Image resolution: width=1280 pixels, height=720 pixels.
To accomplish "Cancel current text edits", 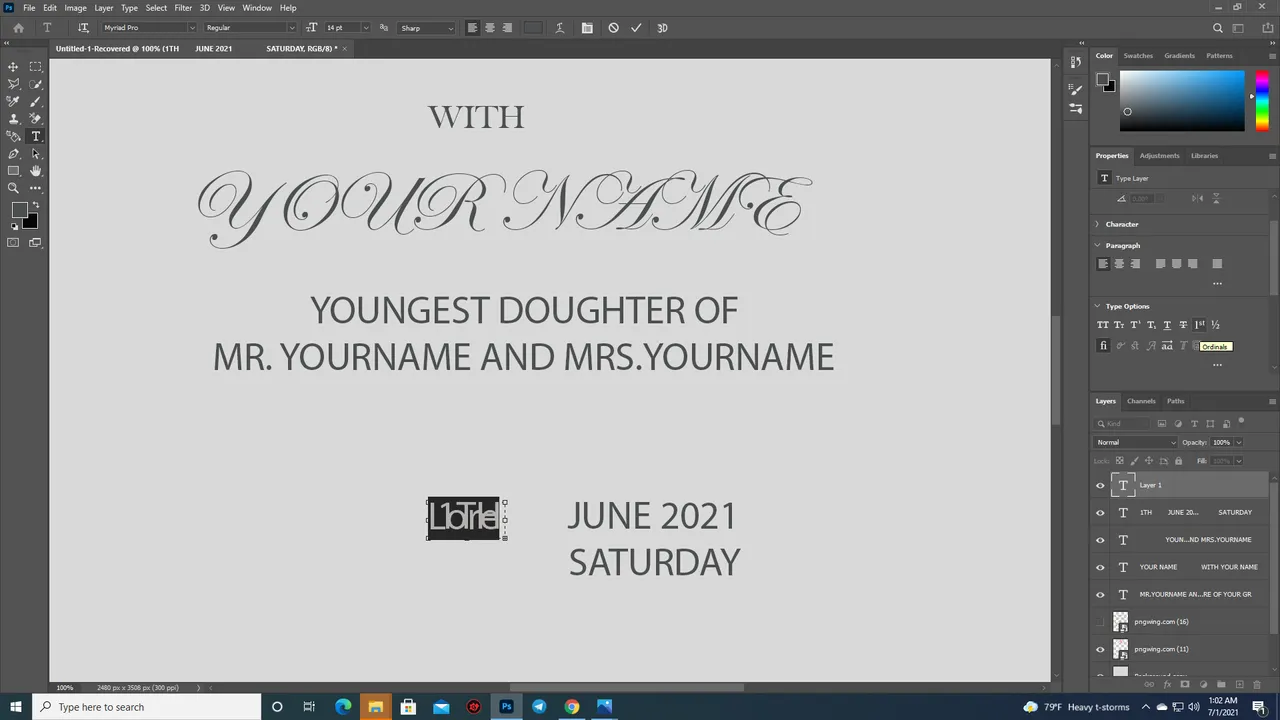I will pyautogui.click(x=613, y=28).
